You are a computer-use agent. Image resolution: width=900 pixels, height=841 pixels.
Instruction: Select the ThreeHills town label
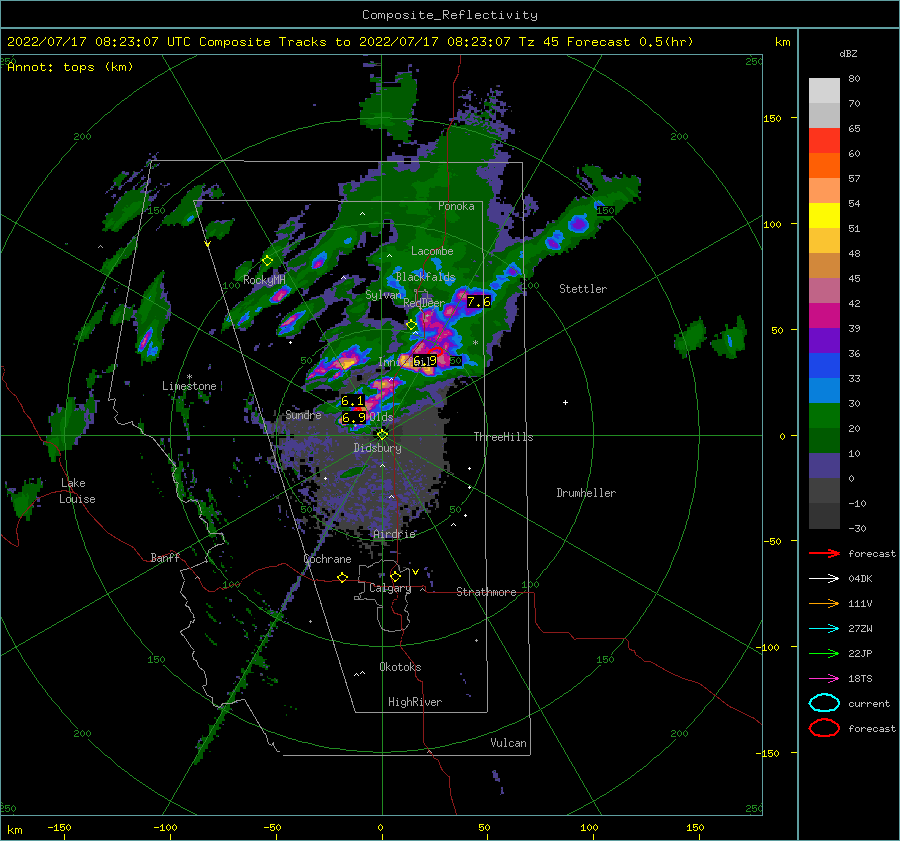click(x=503, y=437)
